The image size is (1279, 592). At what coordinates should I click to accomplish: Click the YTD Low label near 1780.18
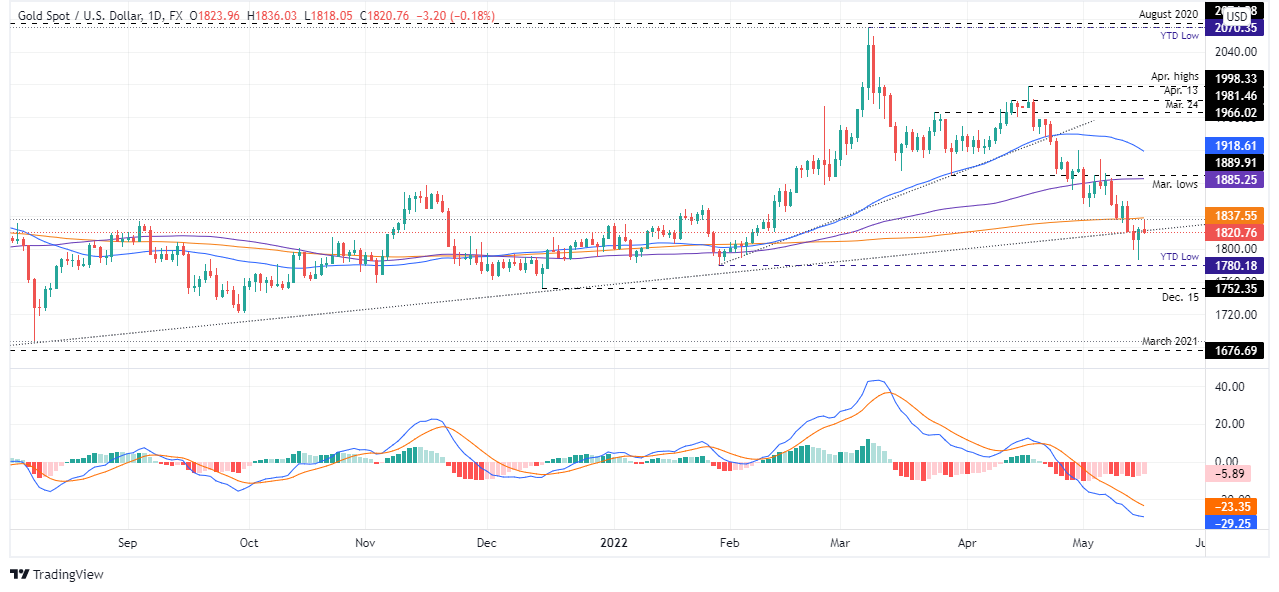1179,257
